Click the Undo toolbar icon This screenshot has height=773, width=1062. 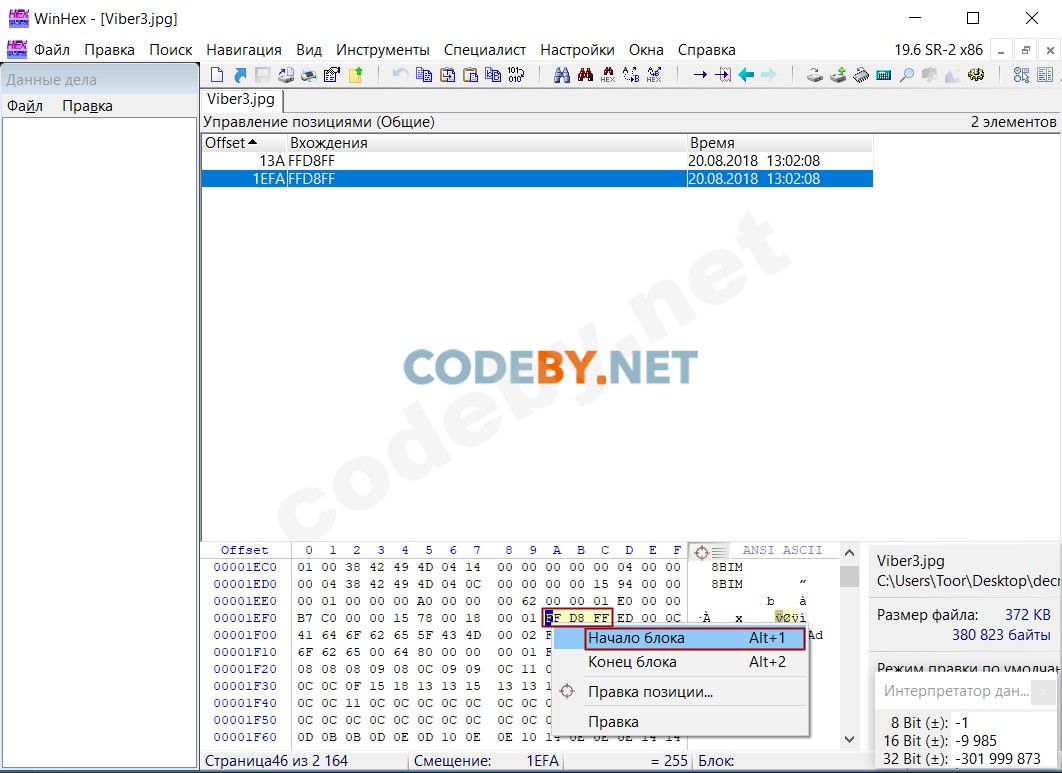coord(400,75)
